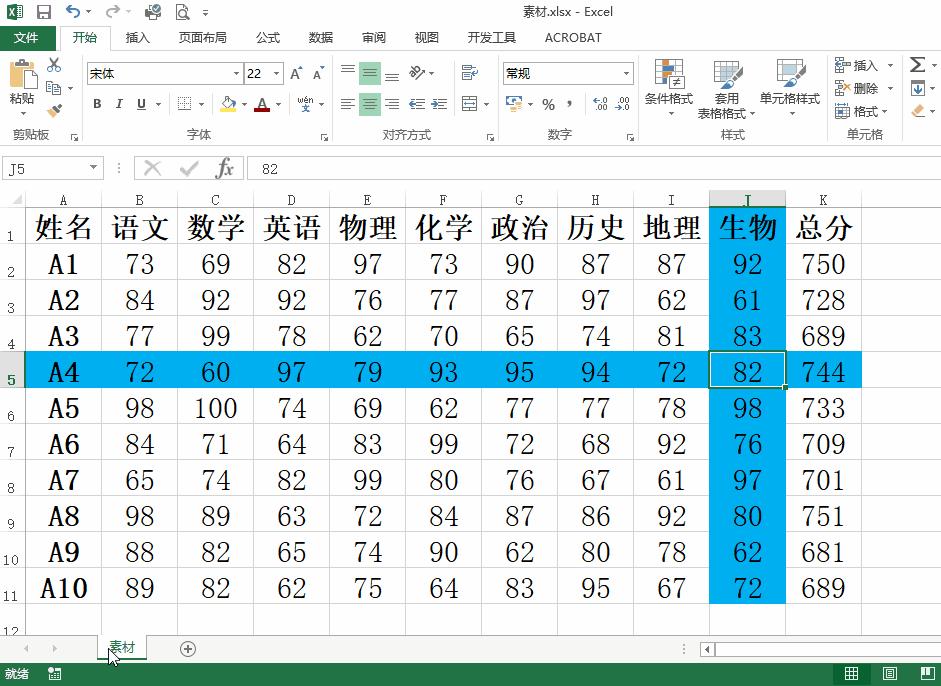The height and width of the screenshot is (686, 941).
Task: Switch to the 页面布局 tab
Action: click(x=202, y=38)
